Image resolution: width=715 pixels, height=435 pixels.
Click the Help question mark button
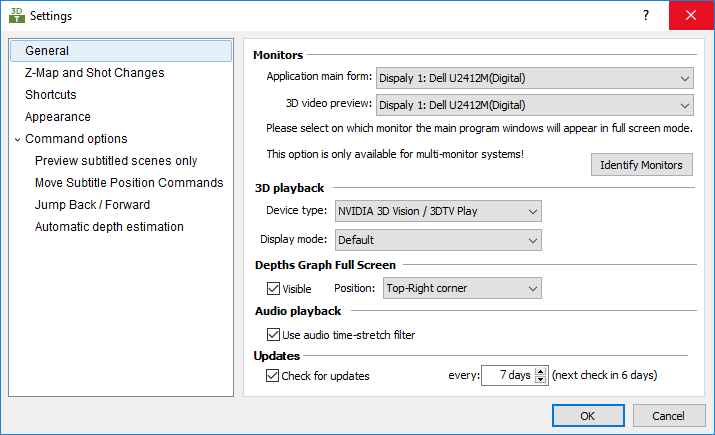tap(645, 16)
